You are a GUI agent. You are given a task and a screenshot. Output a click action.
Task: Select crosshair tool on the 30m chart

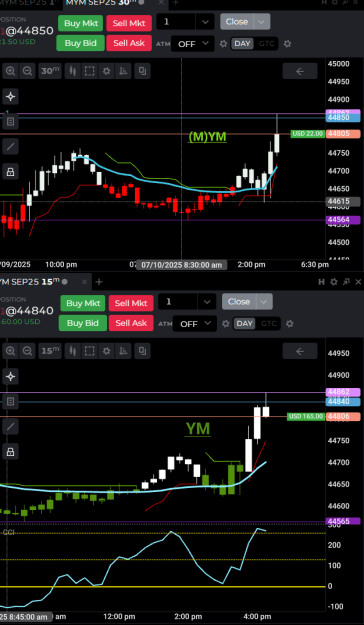coord(10,96)
